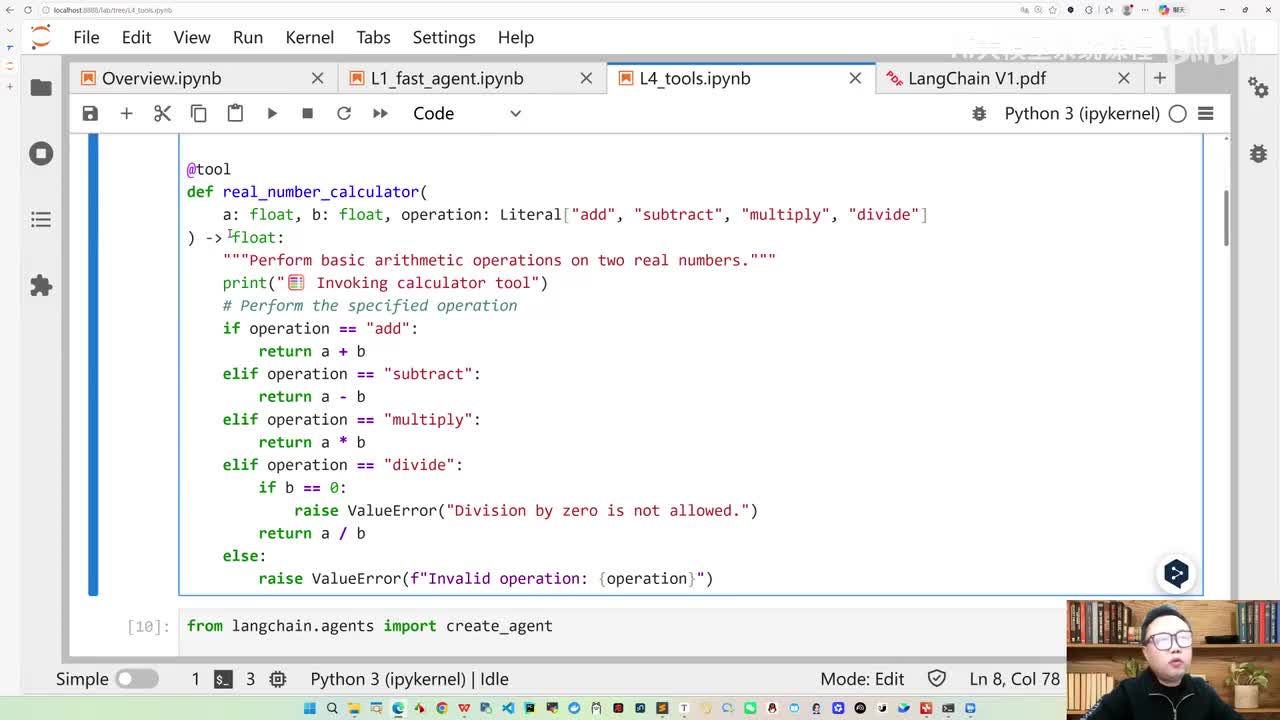Open the Extension Manager puzzle icon in the sidebar
Screen dimensions: 1280x720
(41, 286)
